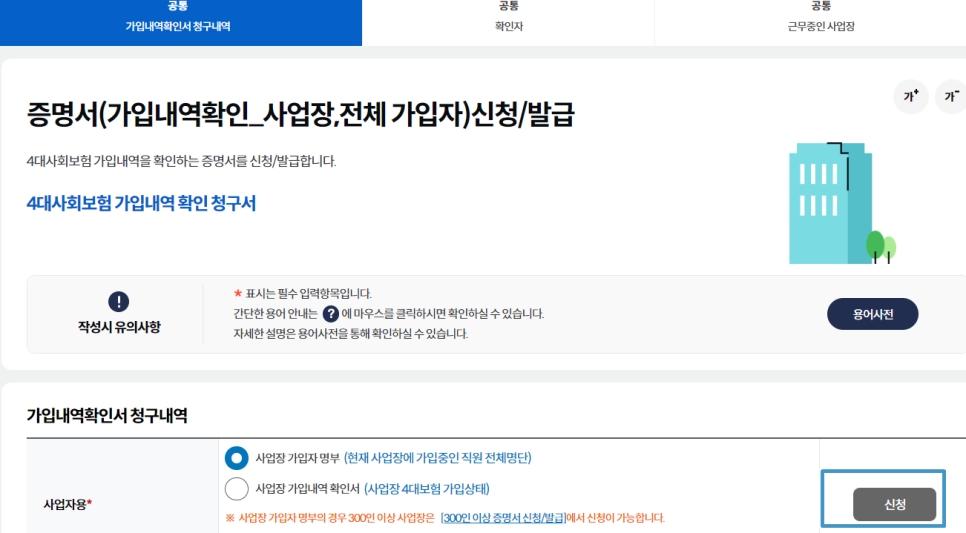The height and width of the screenshot is (533, 966).
Task: Click the question mark help icon
Action: coord(331,314)
